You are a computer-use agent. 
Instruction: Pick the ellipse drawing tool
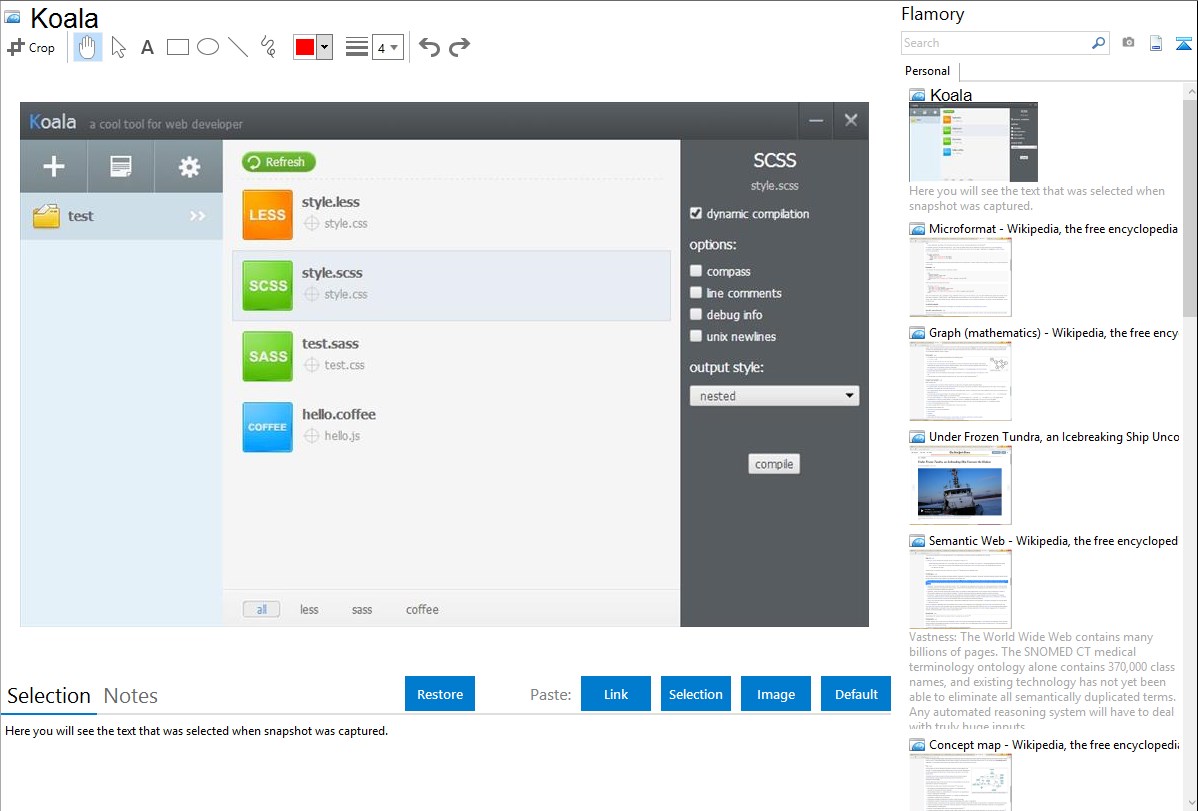click(x=208, y=47)
